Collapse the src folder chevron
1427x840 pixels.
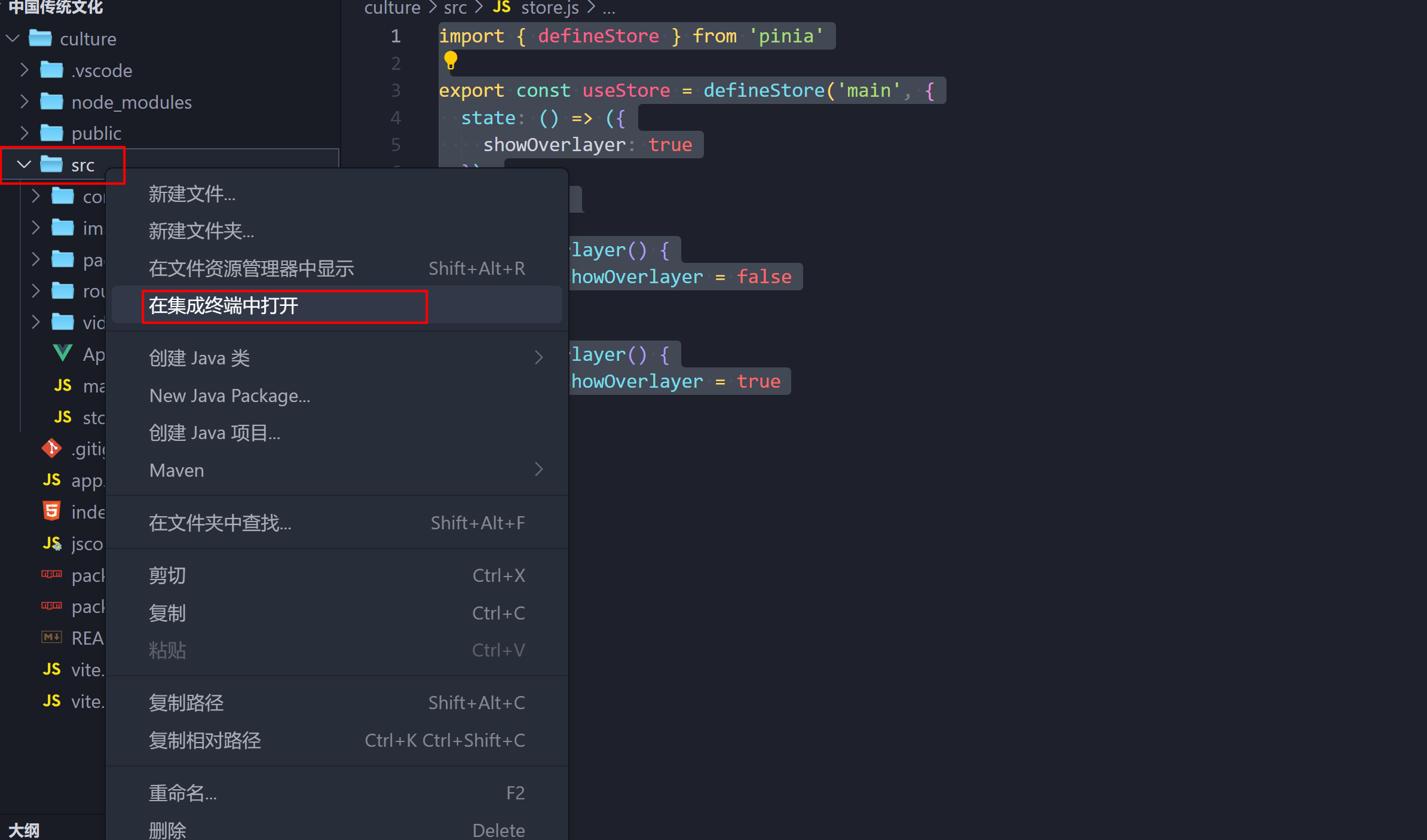24,164
